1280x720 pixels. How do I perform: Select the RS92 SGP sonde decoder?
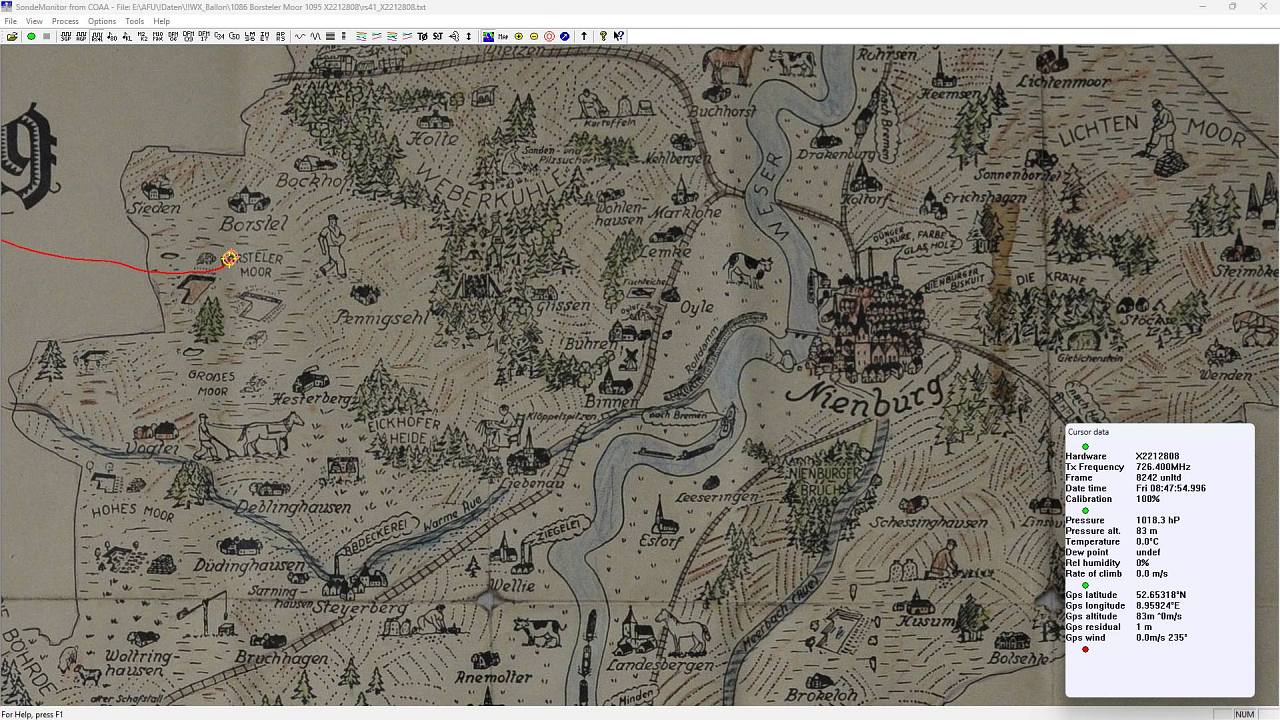tap(66, 36)
